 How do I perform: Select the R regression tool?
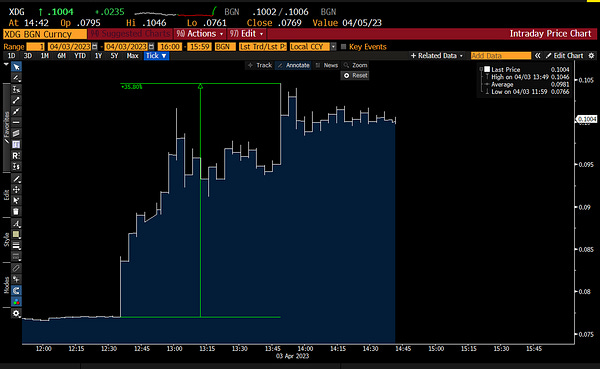click(x=16, y=155)
